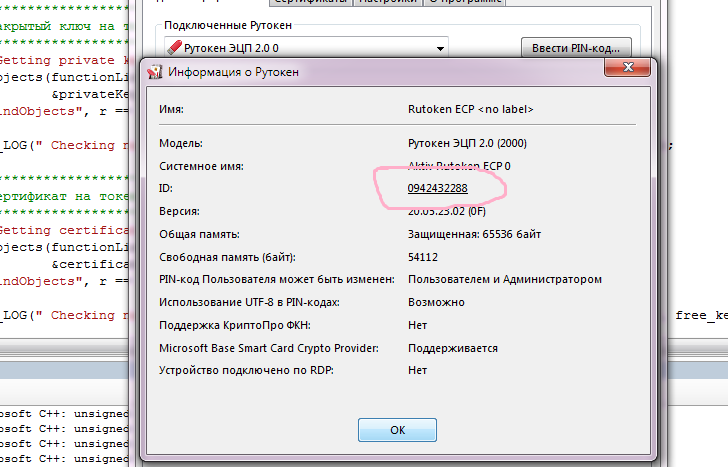Click the Свободная память (байт) label
Viewport: 728px width, 467px height.
[227, 257]
